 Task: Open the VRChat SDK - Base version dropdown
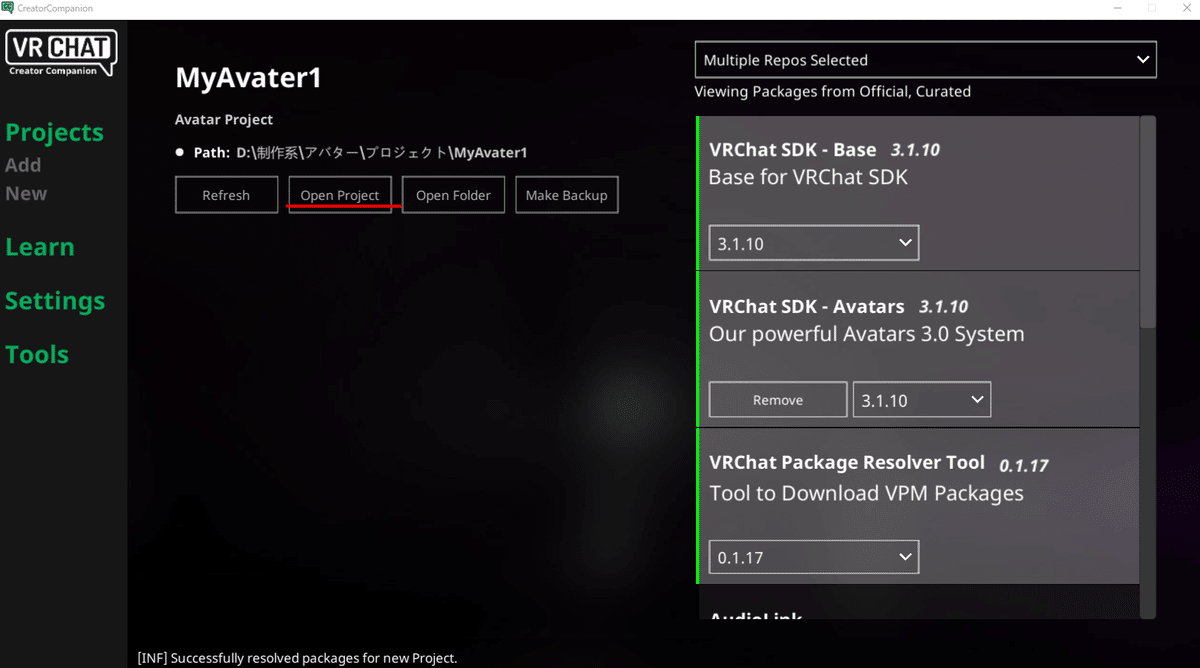coord(814,243)
